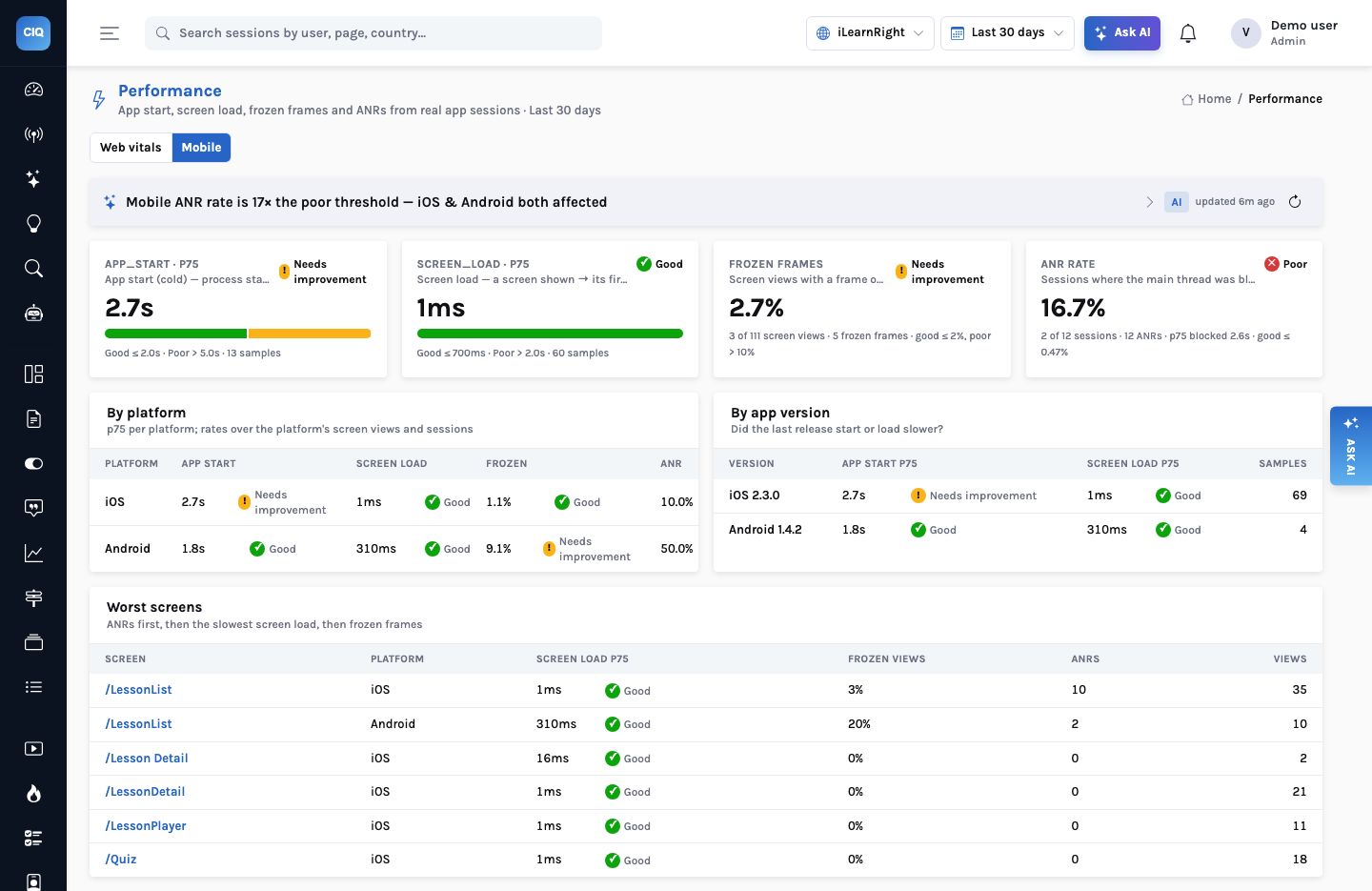Click the toggle switch icon in sidebar
The height and width of the screenshot is (891, 1372).
click(33, 464)
